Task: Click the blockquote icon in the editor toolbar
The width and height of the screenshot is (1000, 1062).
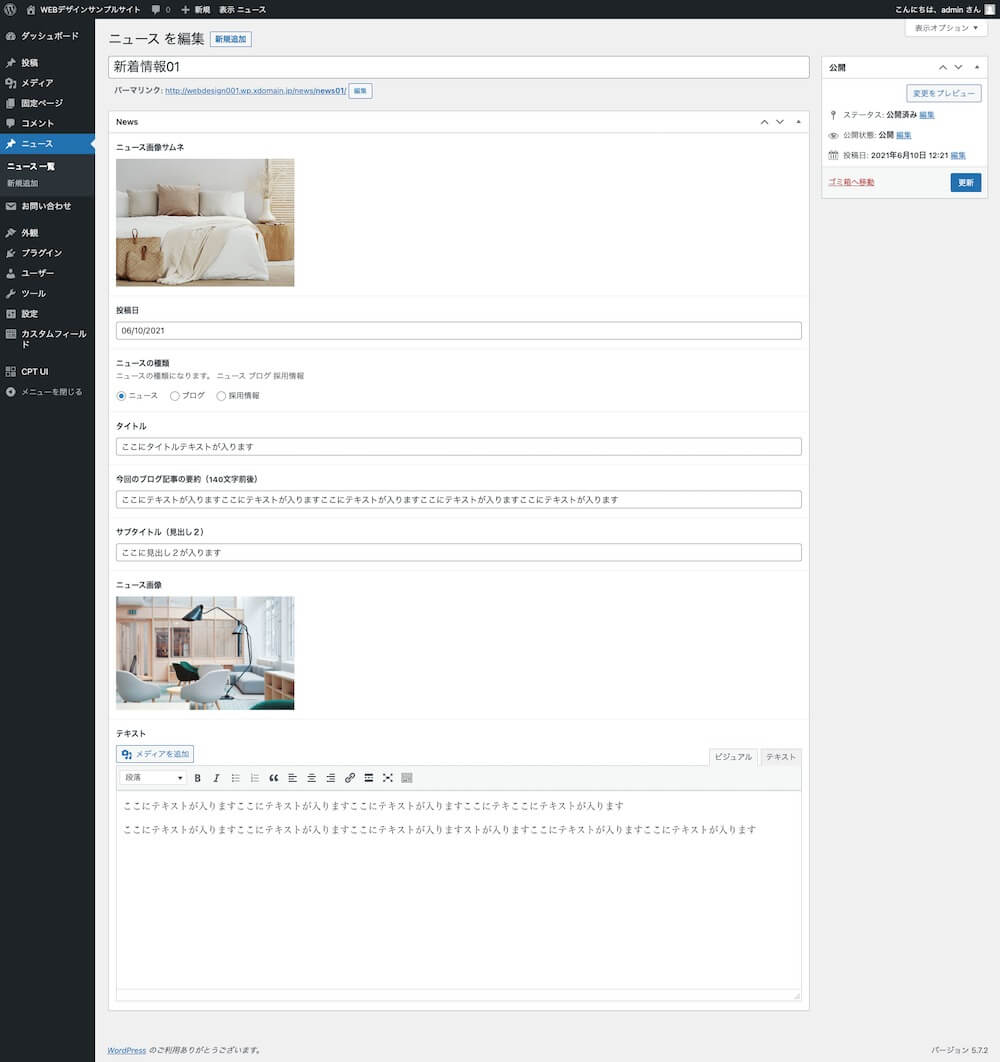Action: point(274,778)
